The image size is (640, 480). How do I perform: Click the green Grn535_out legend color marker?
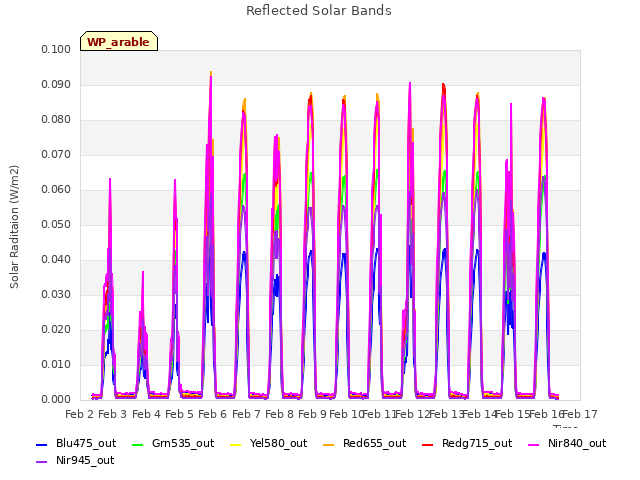click(138, 444)
